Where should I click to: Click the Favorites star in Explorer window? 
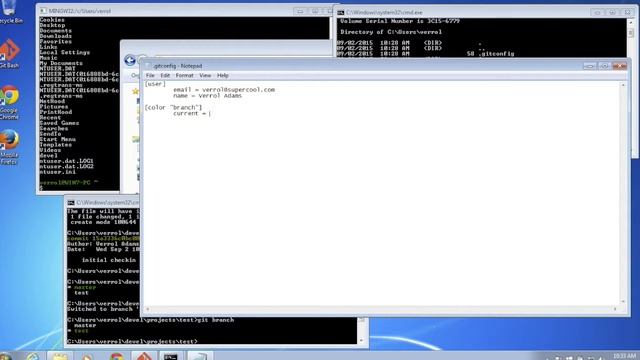(x=135, y=91)
